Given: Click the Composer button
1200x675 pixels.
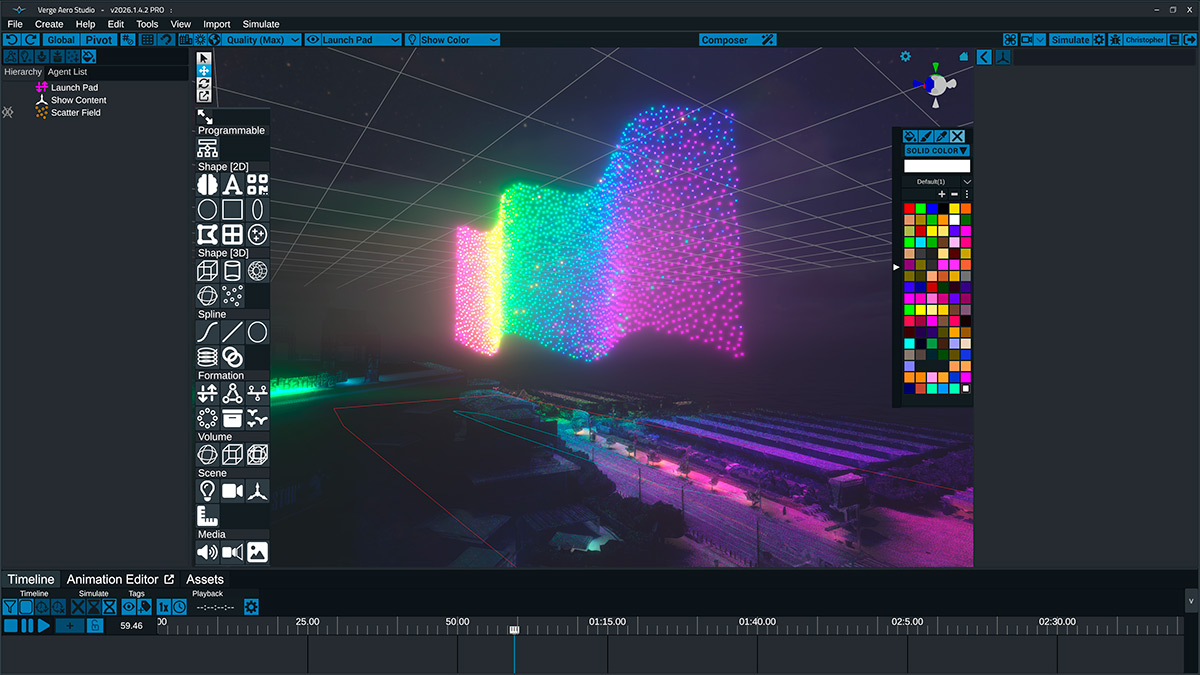Looking at the screenshot, I should coord(737,40).
